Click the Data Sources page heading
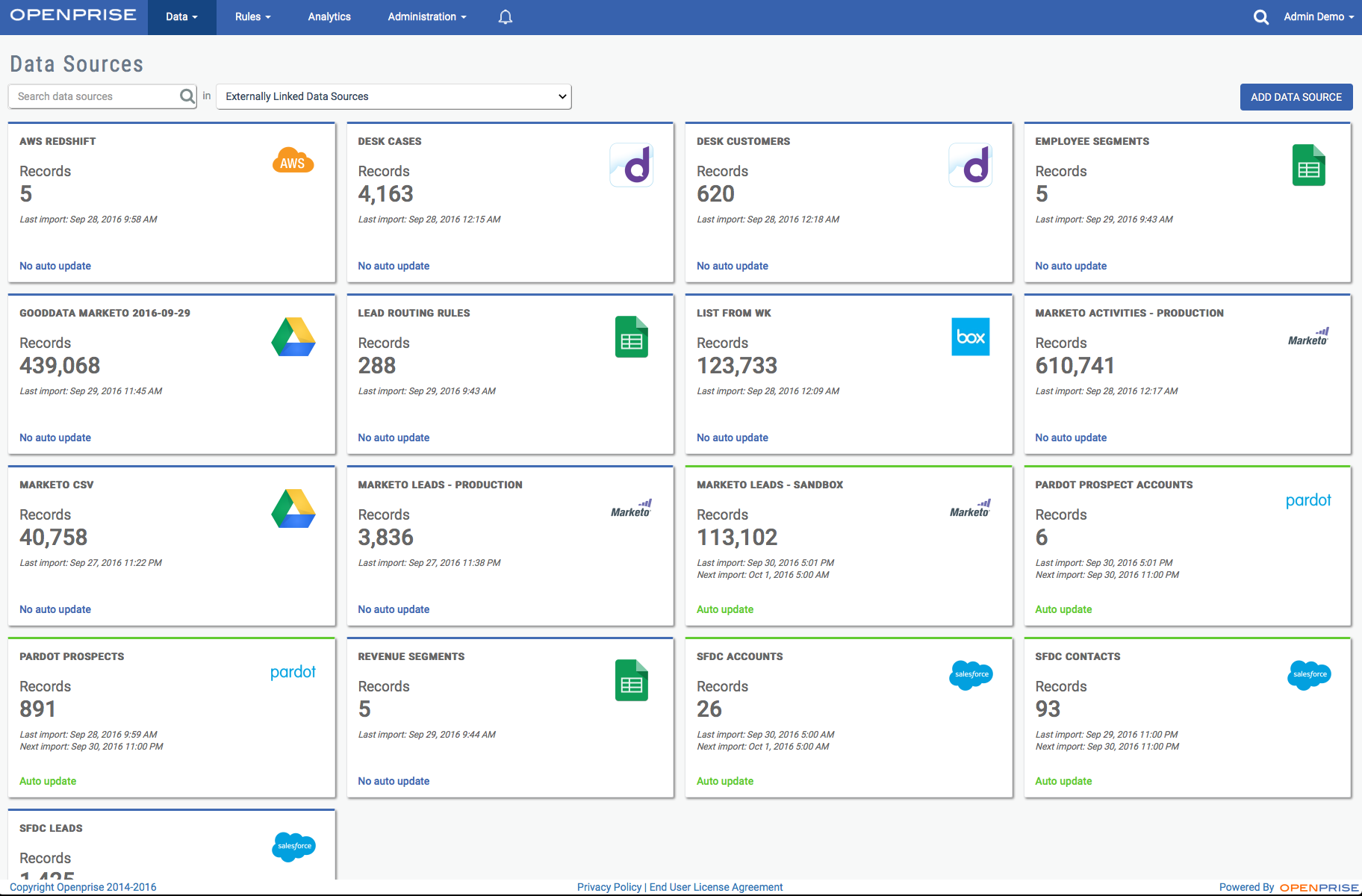This screenshot has height=896, width=1362. tap(76, 64)
